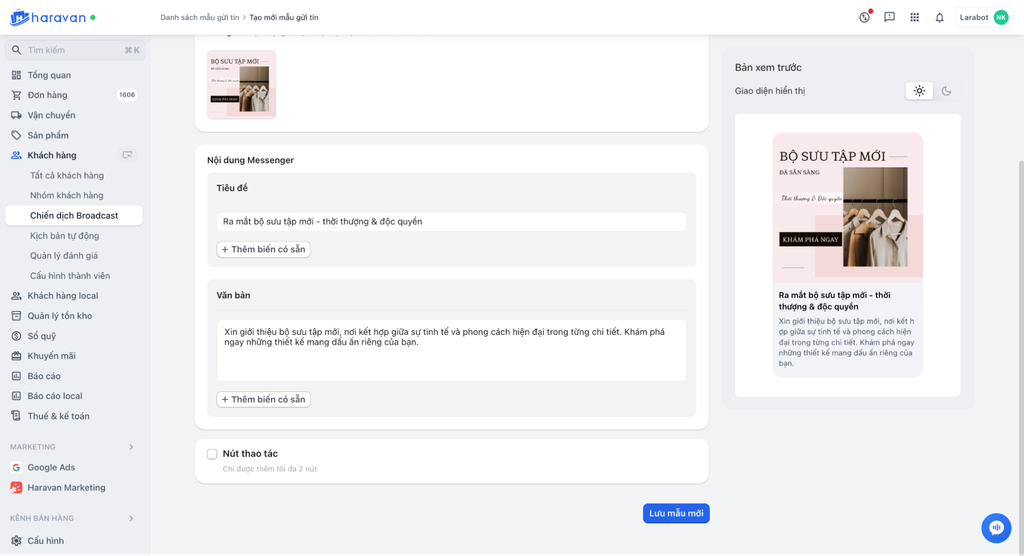Click the Haravan logo

tap(52, 17)
